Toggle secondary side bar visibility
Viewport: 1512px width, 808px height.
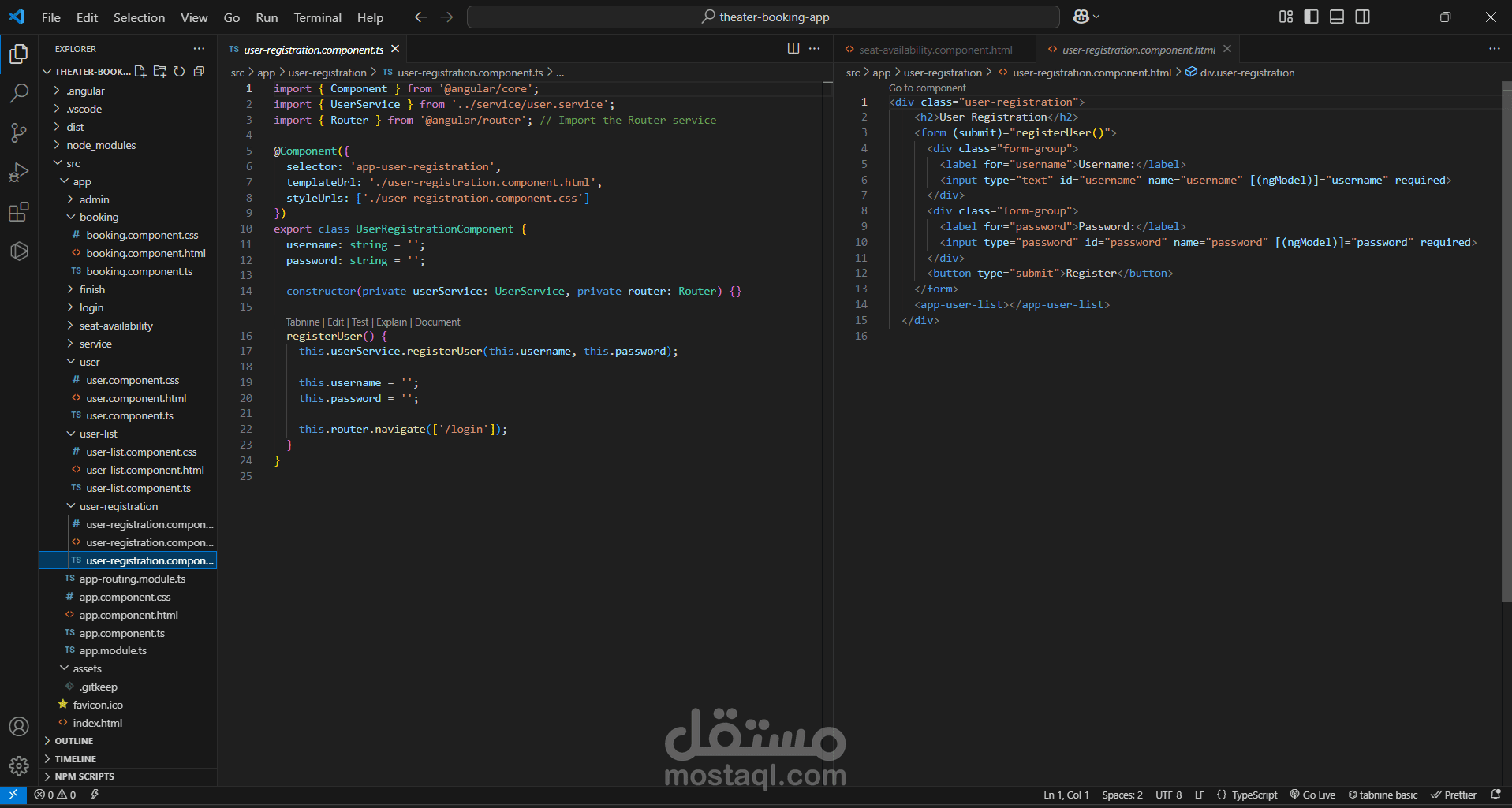pyautogui.click(x=1362, y=17)
